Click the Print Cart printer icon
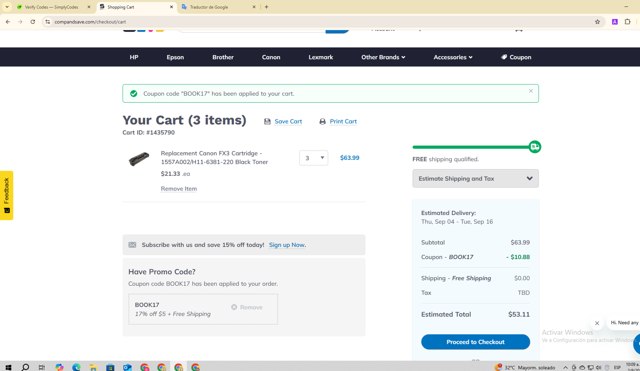The width and height of the screenshot is (640, 371). (x=322, y=121)
